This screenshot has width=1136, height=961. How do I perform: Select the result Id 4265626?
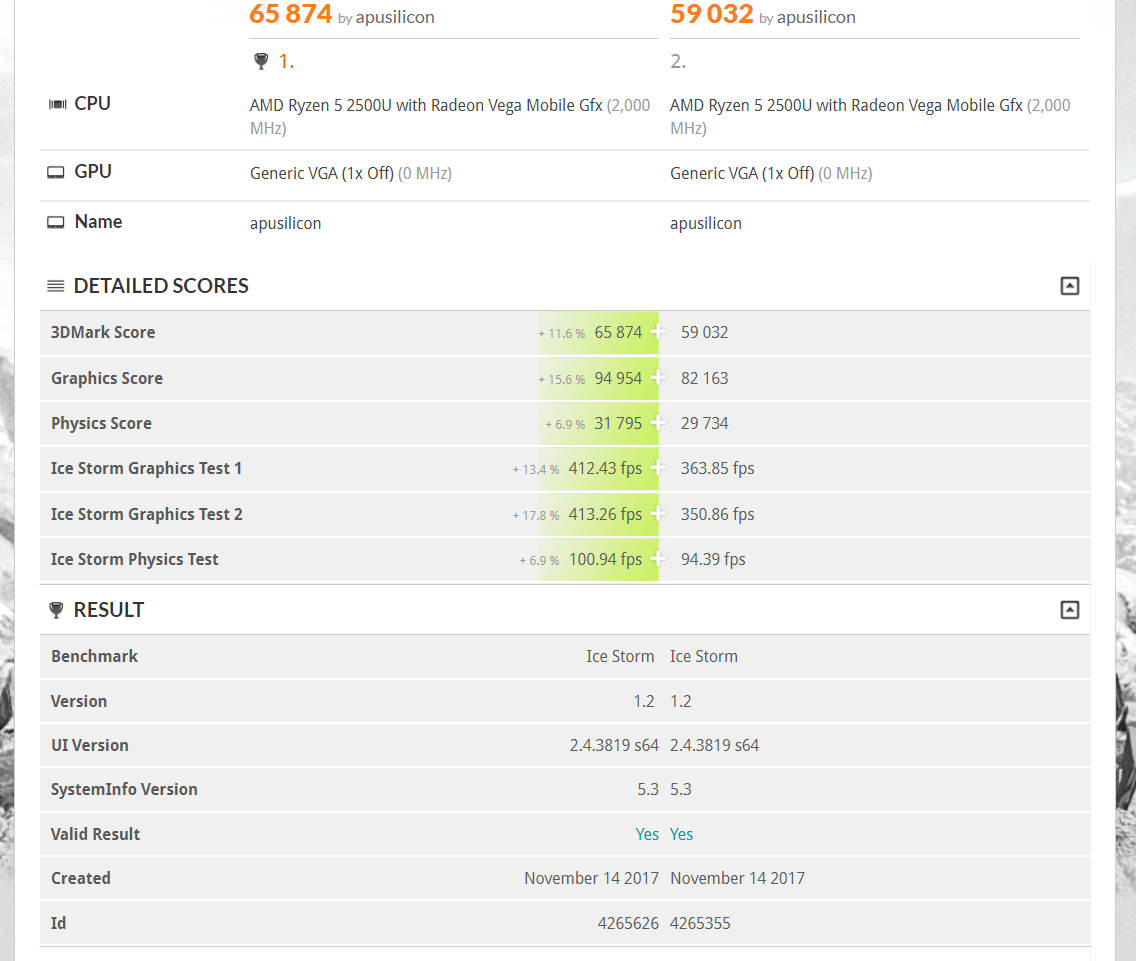point(628,923)
